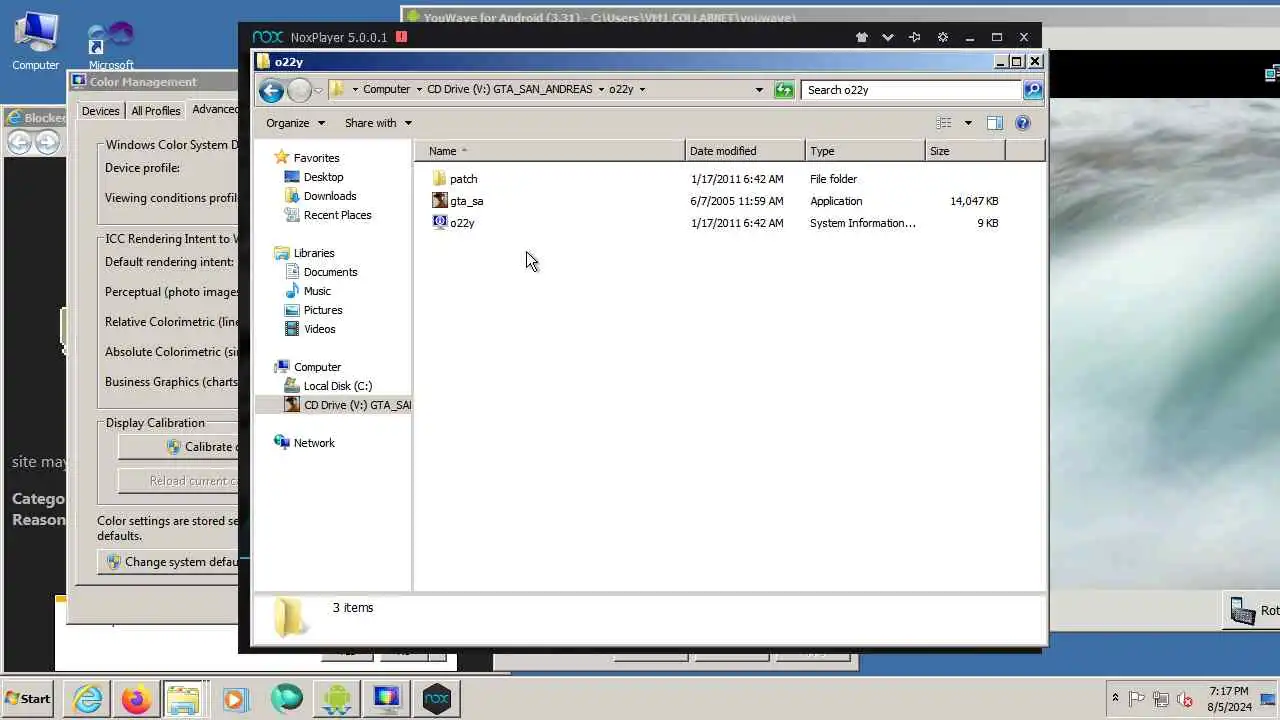Click the Change your view icon
Image resolution: width=1280 pixels, height=720 pixels.
pyautogui.click(x=943, y=123)
